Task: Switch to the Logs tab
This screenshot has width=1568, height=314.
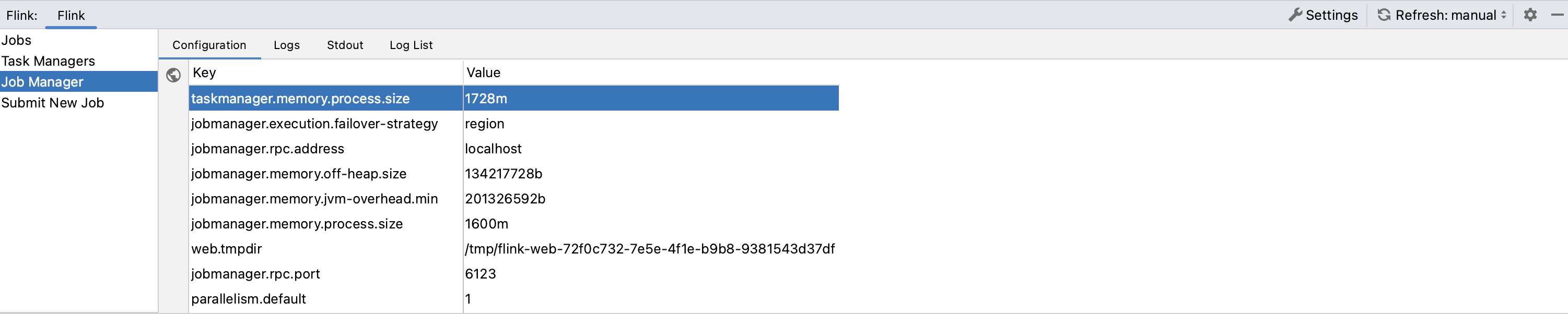Action: [286, 45]
